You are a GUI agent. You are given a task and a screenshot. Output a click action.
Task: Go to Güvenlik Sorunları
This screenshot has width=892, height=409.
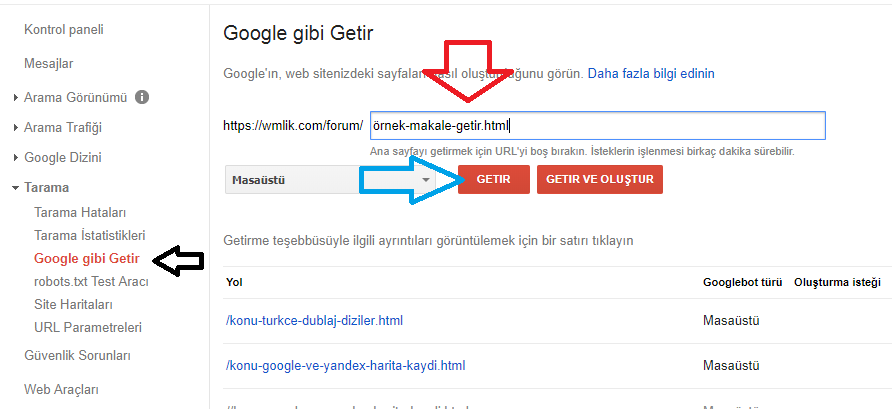(x=78, y=355)
